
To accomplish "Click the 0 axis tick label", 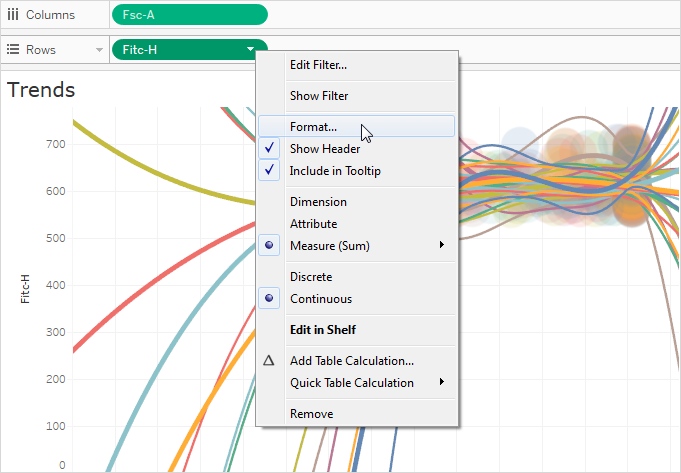I will click(x=62, y=465).
